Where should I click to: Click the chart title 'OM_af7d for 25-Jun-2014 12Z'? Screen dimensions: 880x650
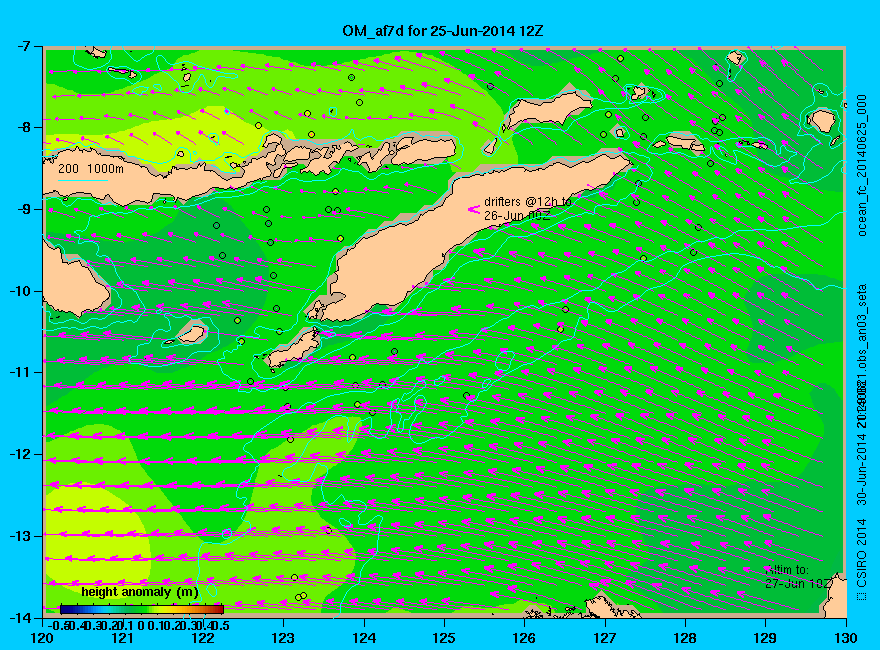pos(442,31)
